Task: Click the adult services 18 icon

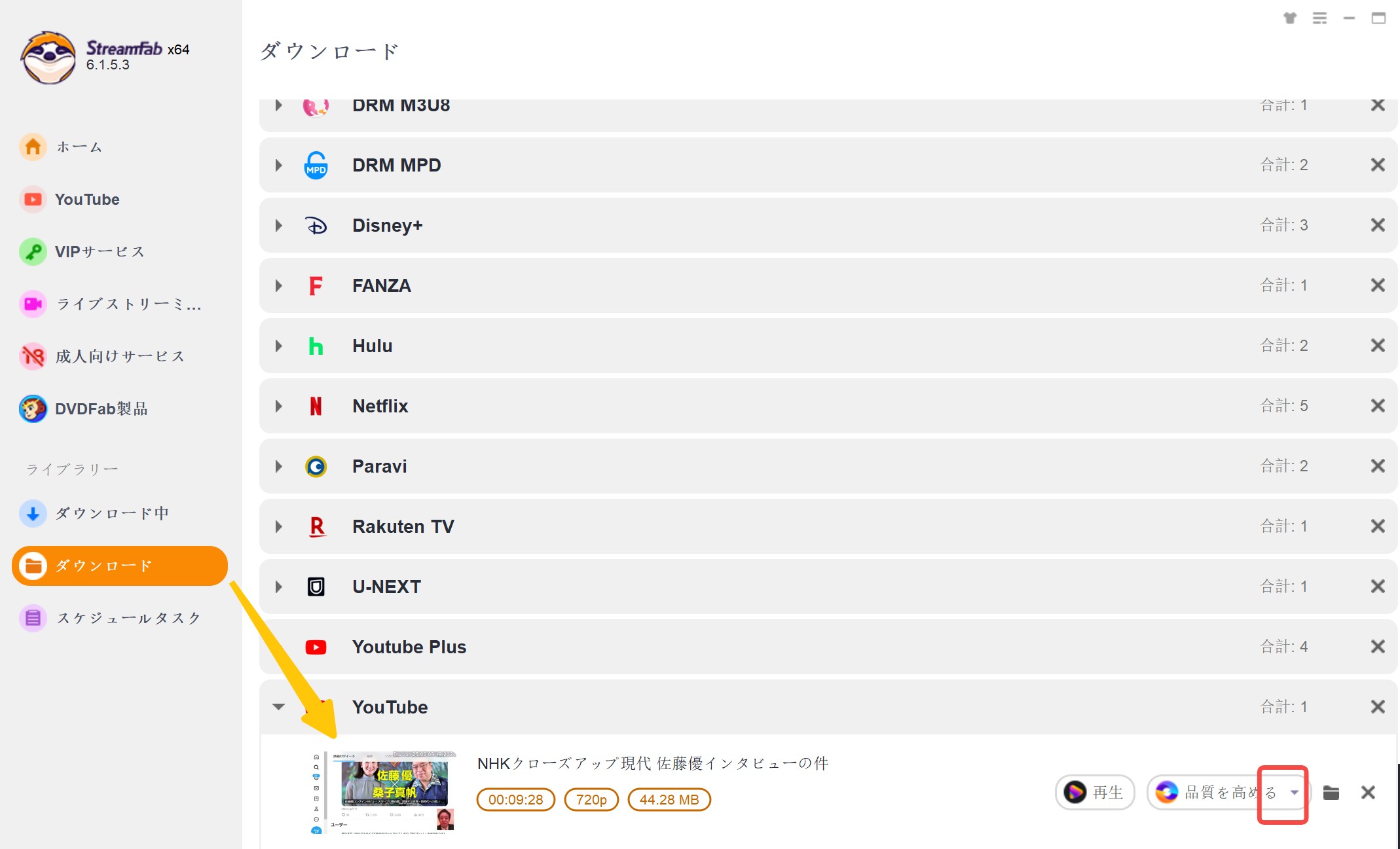Action: coord(33,356)
